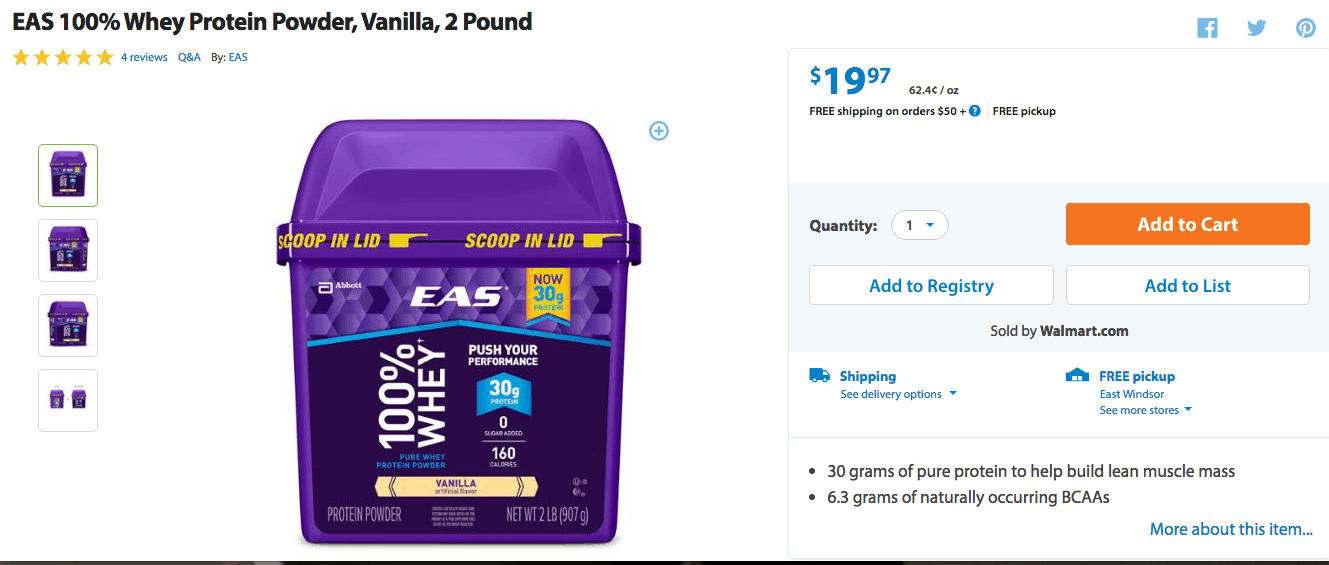Open the 4 reviews link
Image resolution: width=1329 pixels, height=565 pixels.
pos(144,58)
